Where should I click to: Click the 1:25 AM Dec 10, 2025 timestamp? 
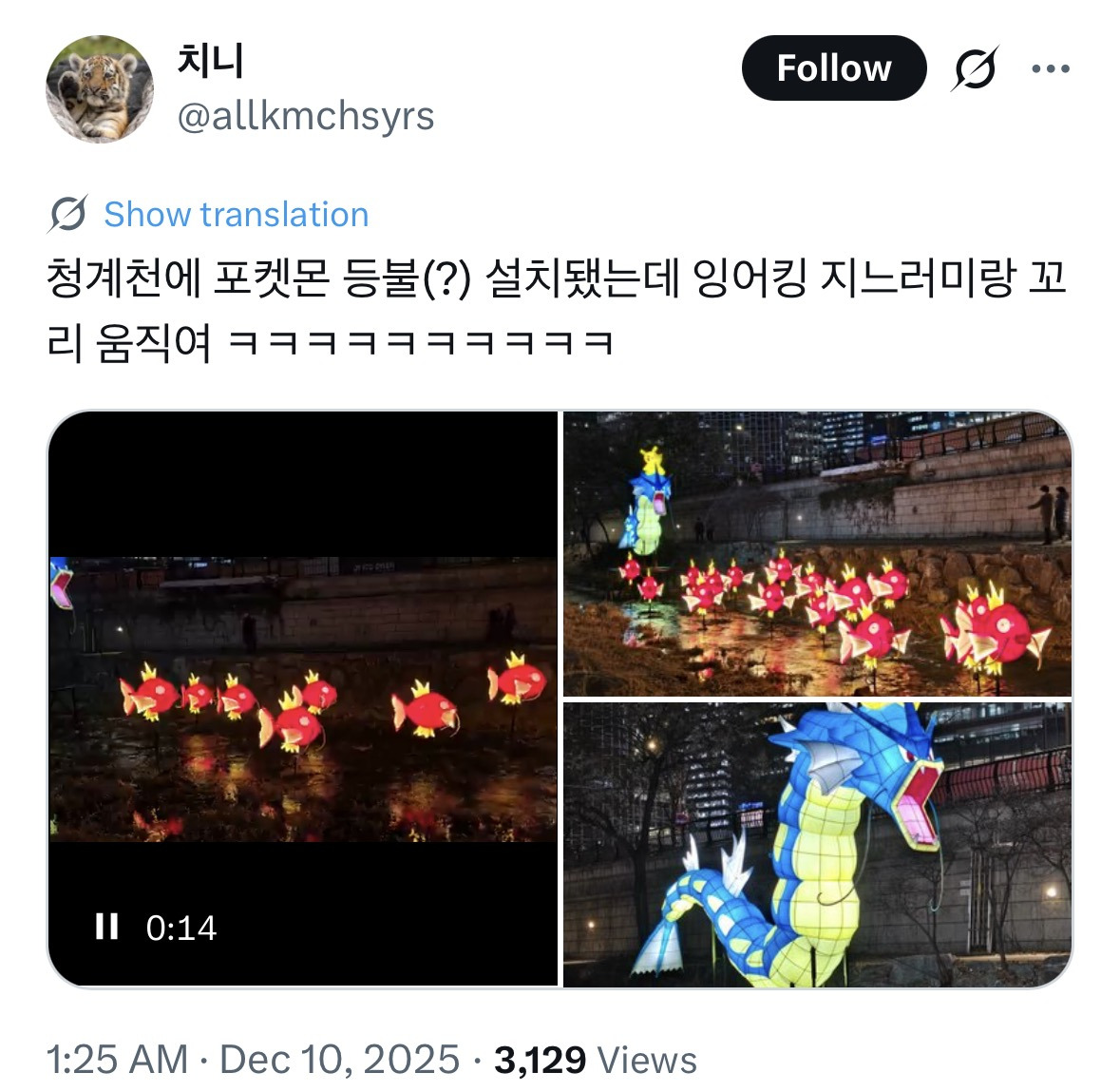pyautogui.click(x=253, y=1059)
